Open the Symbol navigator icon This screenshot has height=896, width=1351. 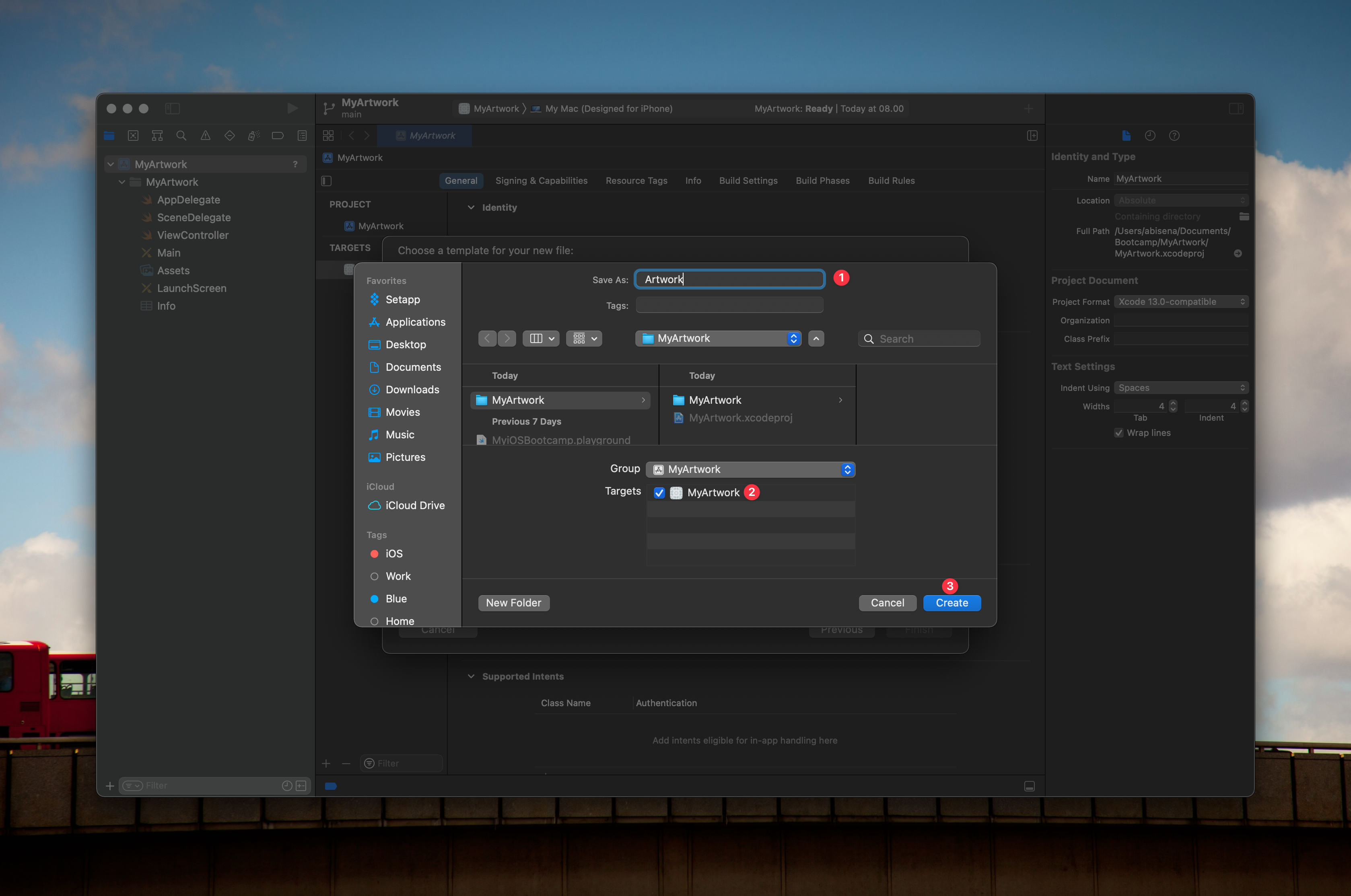coord(157,136)
